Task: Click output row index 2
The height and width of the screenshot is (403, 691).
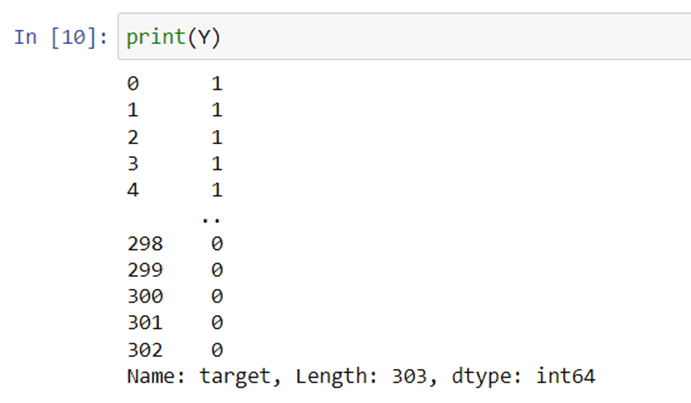Action: [133, 138]
